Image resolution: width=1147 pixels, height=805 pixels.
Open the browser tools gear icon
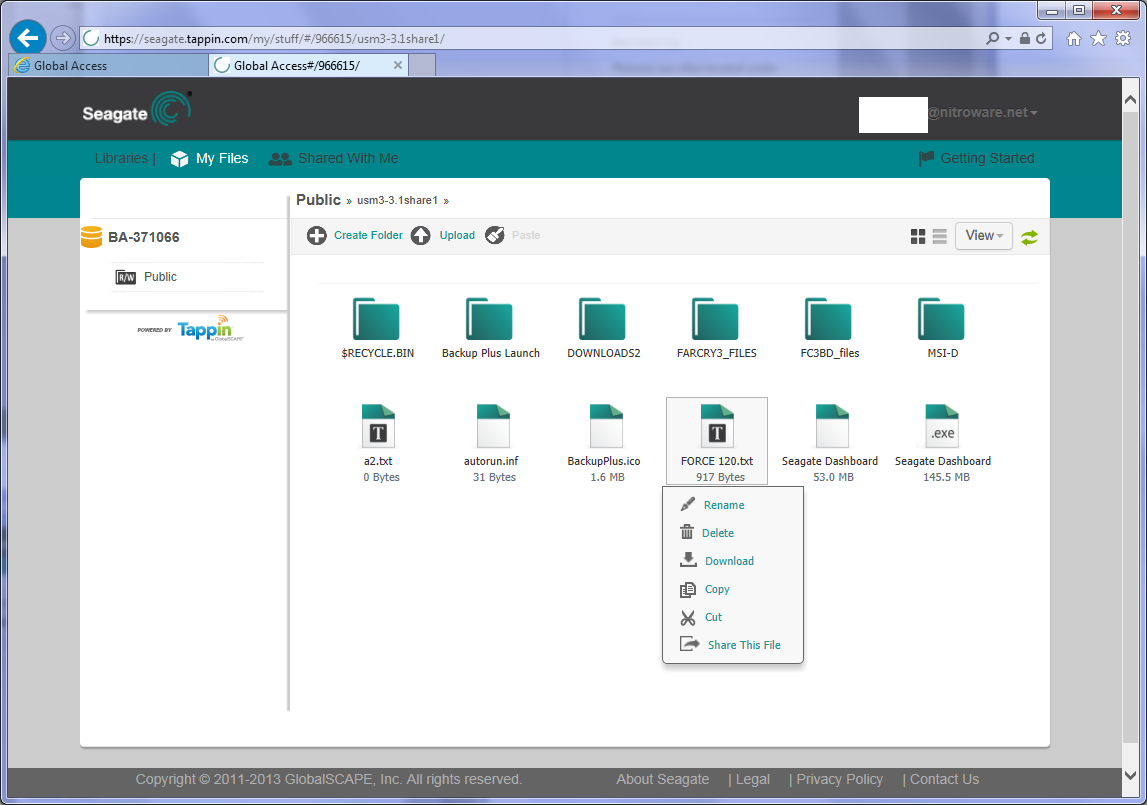[1123, 38]
